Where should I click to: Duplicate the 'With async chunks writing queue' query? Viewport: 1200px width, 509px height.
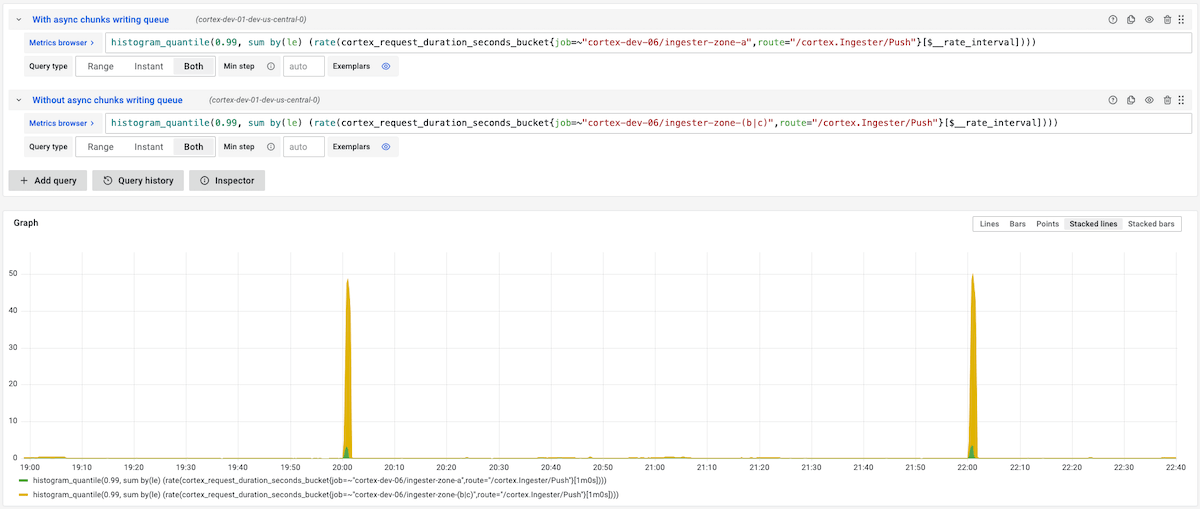coord(1131,19)
